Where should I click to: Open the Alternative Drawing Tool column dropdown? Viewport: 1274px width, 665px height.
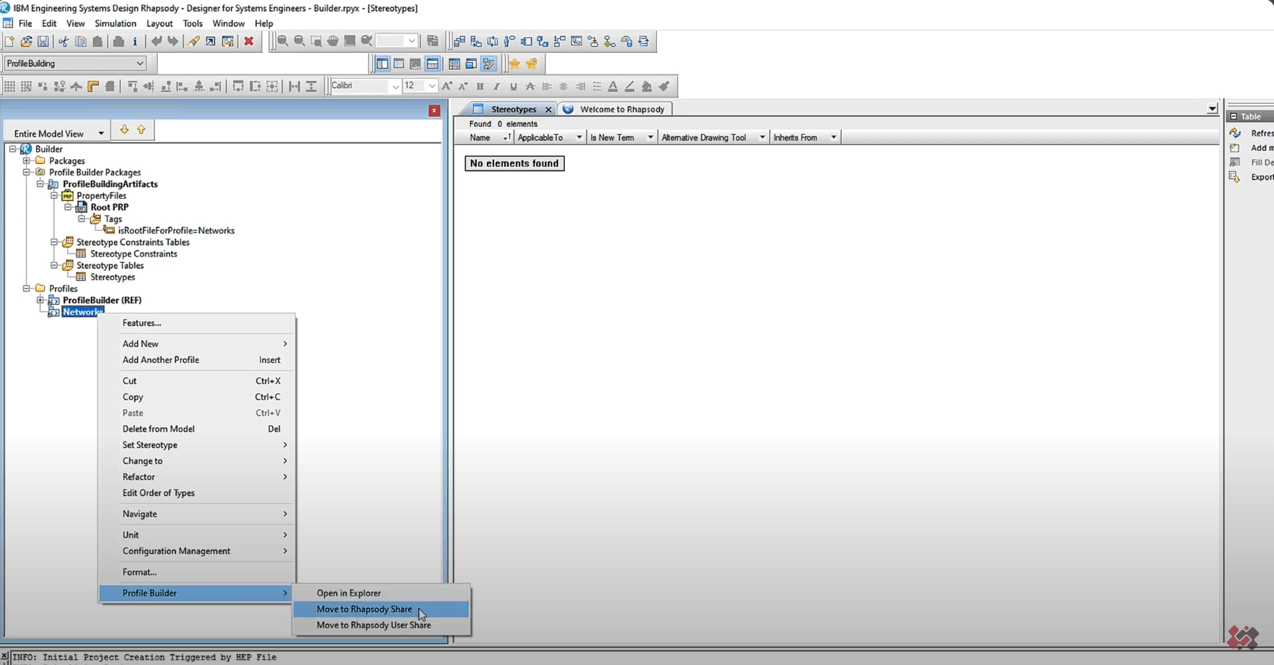(762, 138)
